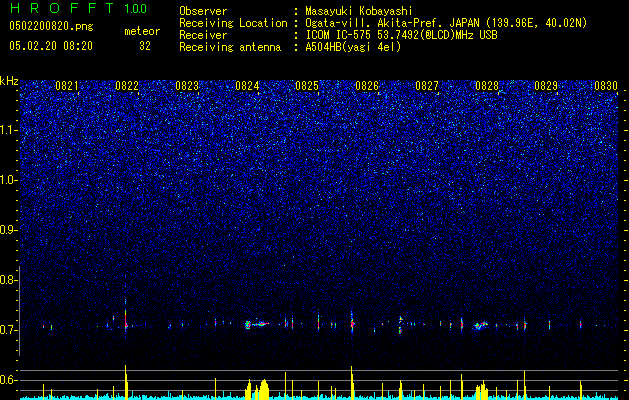The width and height of the screenshot is (629, 400).
Task: Click the 0826 time marker
Action: pyautogui.click(x=367, y=86)
